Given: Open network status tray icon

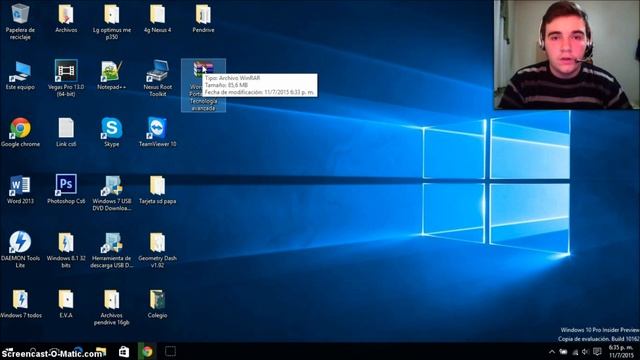Looking at the screenshot, I should [575, 352].
